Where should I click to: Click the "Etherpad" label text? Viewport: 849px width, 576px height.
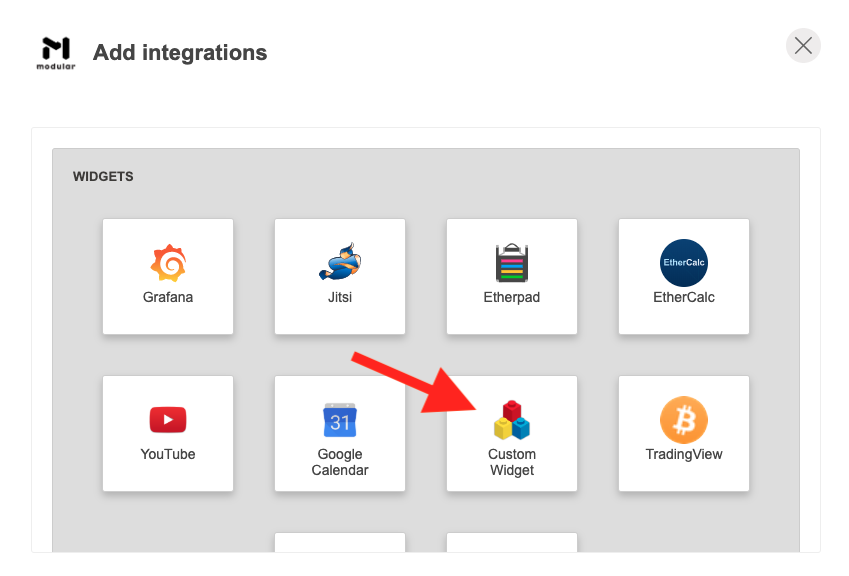(x=512, y=297)
